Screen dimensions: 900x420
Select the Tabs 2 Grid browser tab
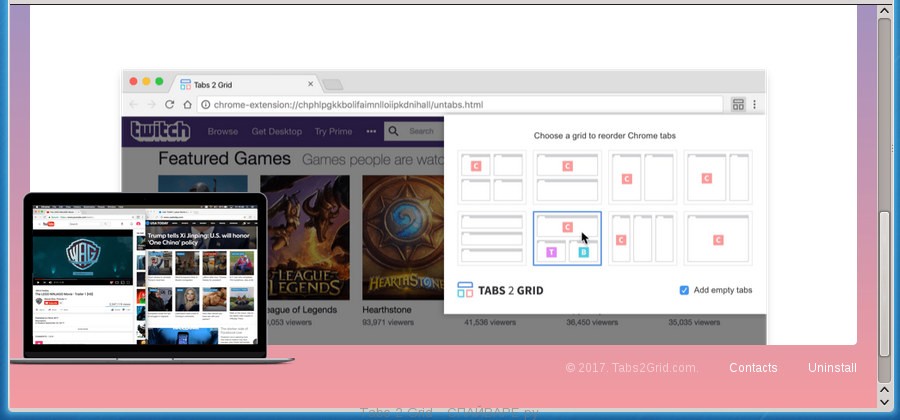tap(246, 84)
